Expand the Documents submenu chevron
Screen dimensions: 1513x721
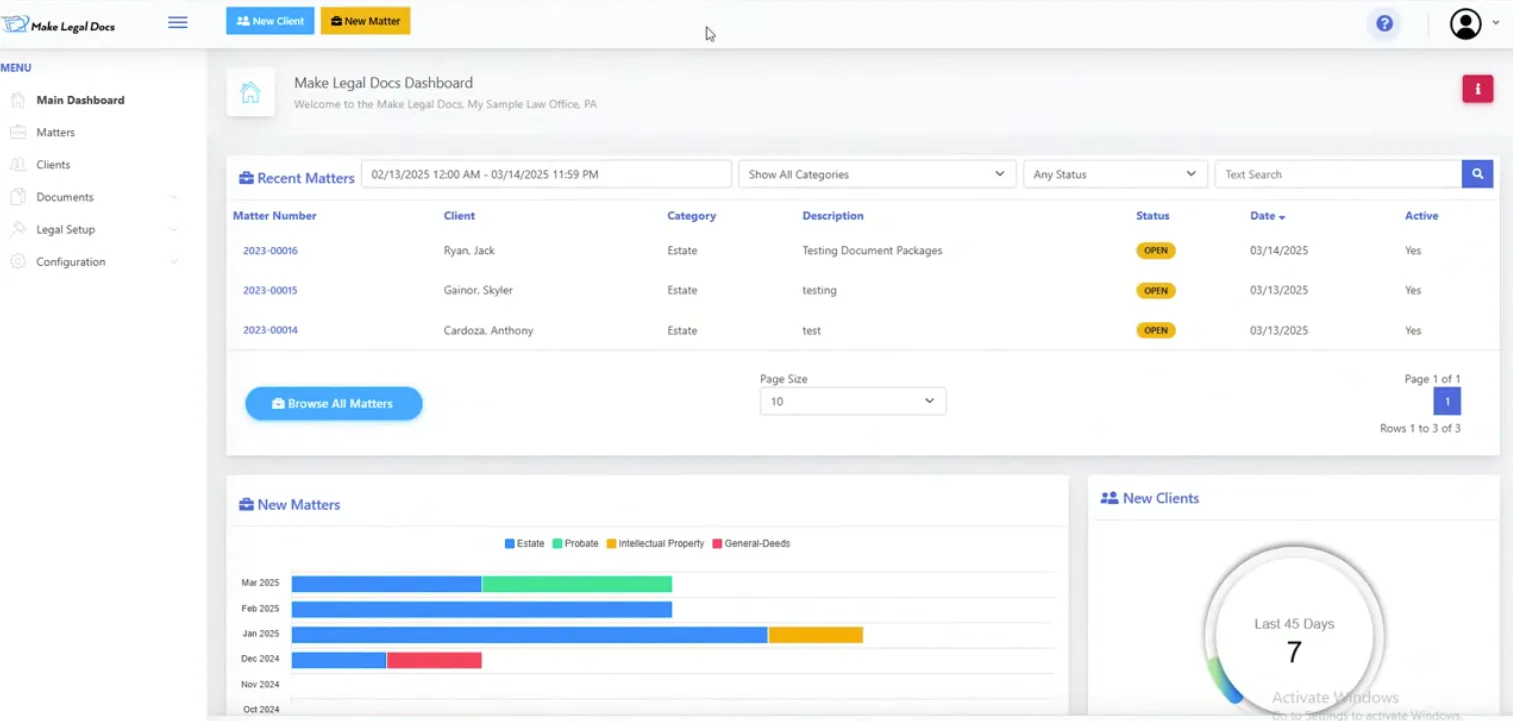coord(174,197)
